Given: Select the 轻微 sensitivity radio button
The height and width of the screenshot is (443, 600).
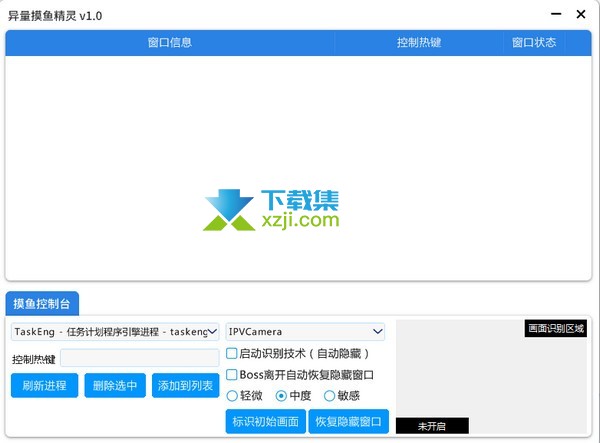Looking at the screenshot, I should click(x=232, y=396).
